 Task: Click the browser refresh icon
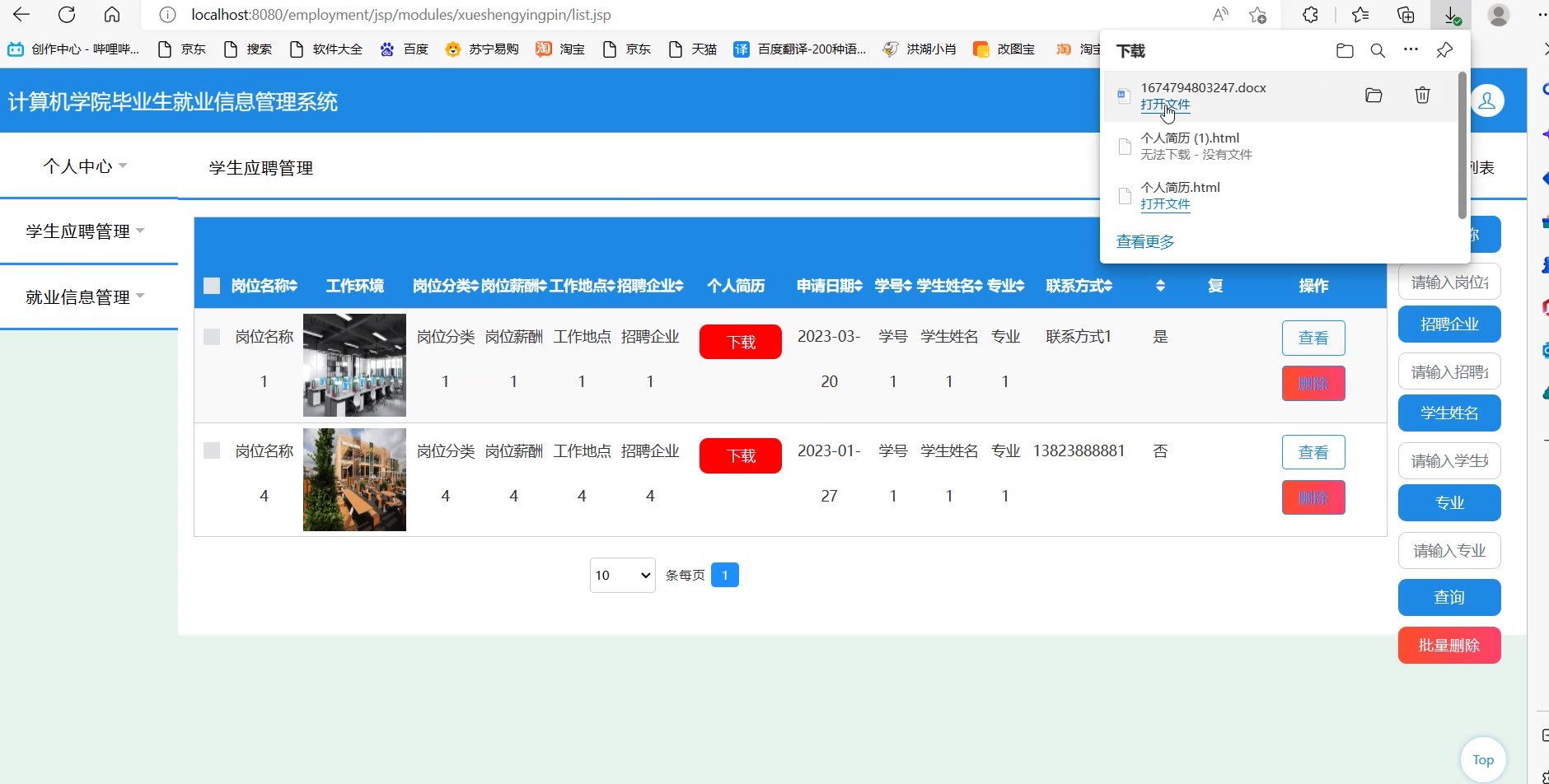[x=67, y=15]
